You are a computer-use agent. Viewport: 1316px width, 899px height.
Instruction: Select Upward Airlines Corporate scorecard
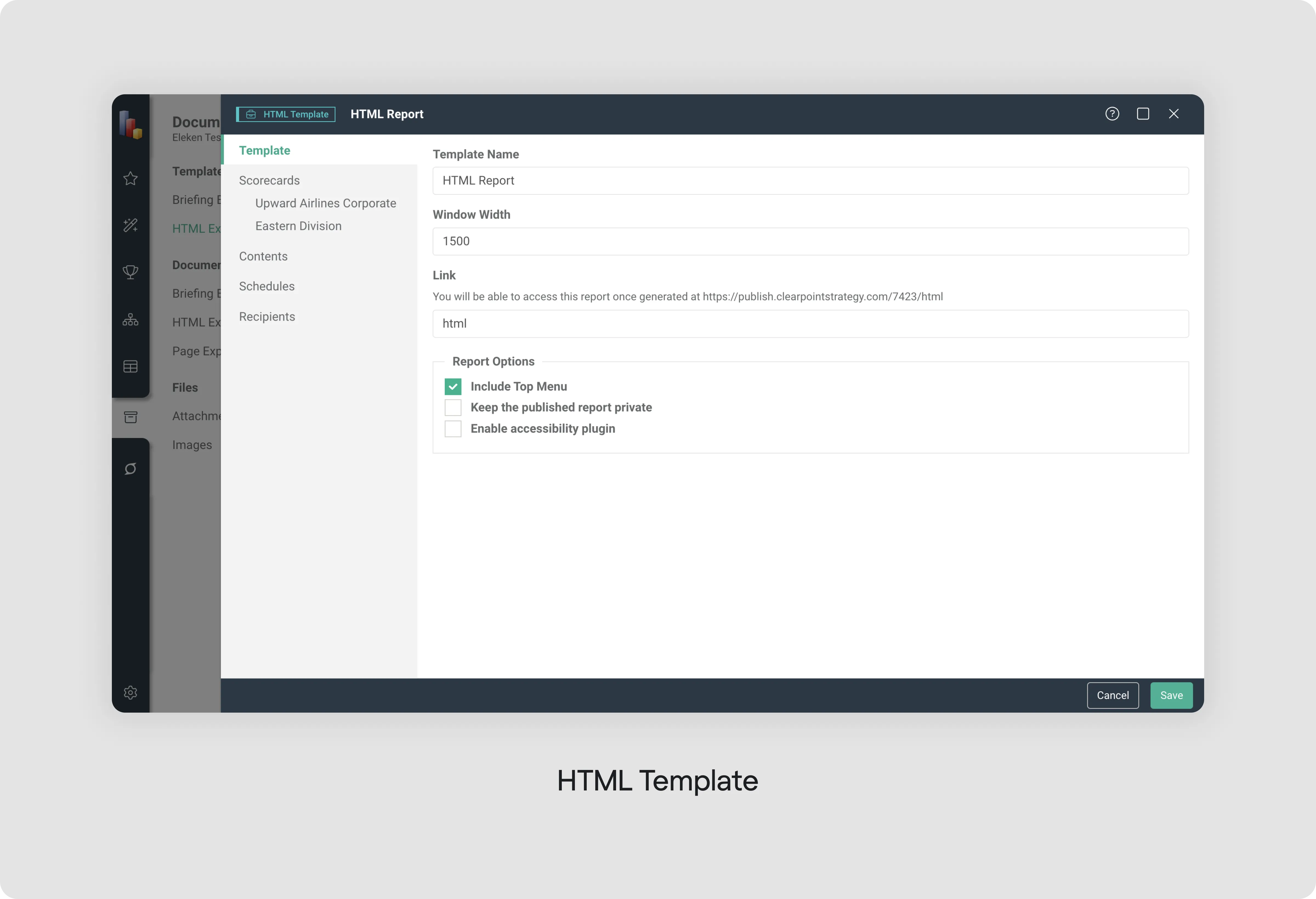click(325, 203)
